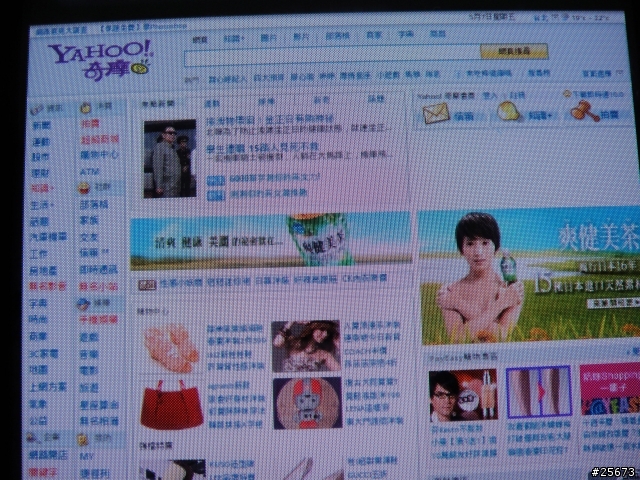Open the 運動 news tab
640x480 pixels.
coord(212,103)
